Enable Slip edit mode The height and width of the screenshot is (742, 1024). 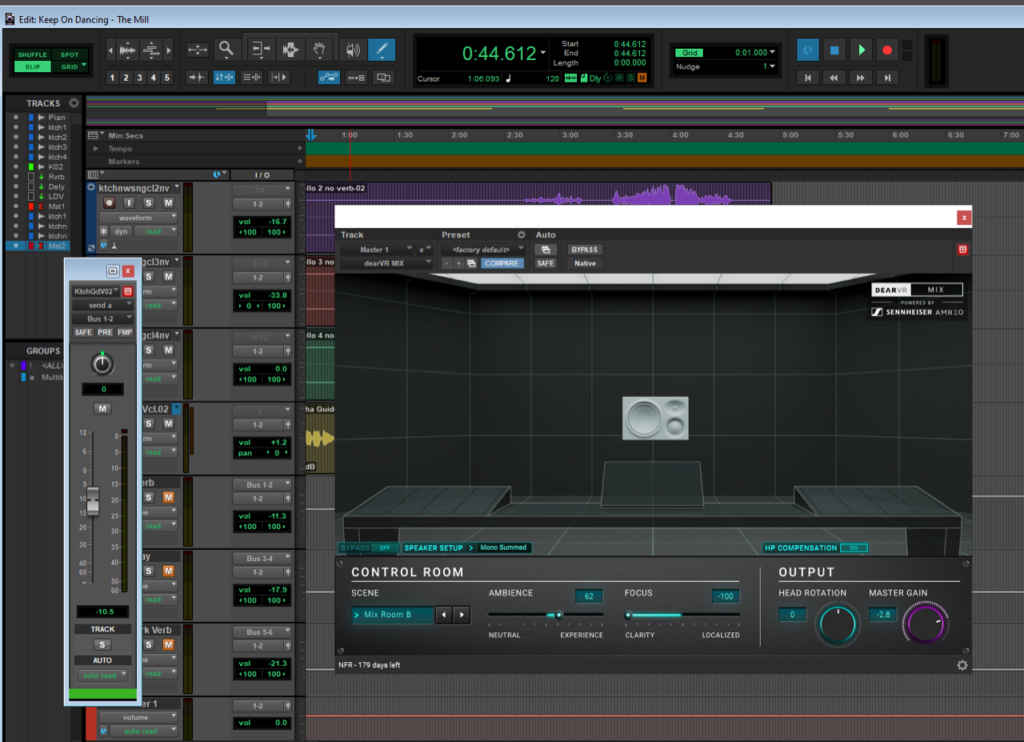tap(32, 67)
